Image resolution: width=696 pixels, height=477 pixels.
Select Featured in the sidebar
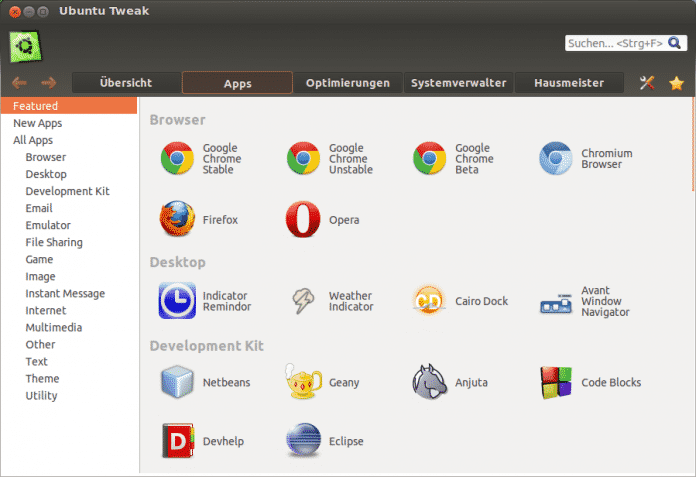click(69, 106)
